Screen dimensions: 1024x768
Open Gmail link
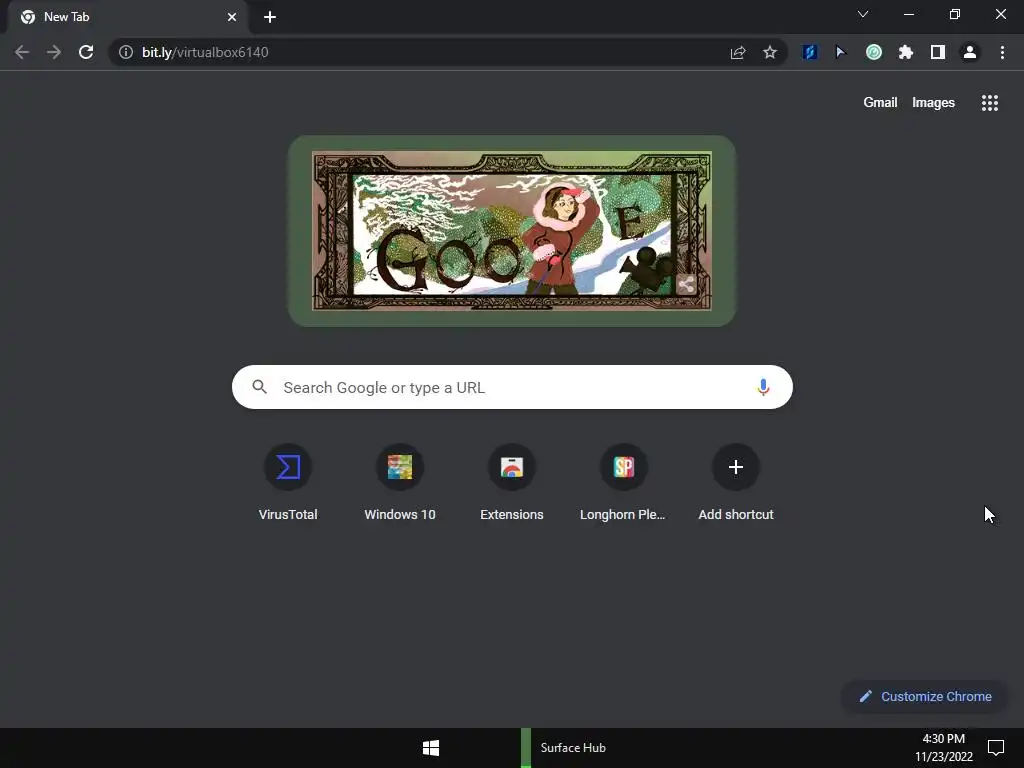click(880, 103)
